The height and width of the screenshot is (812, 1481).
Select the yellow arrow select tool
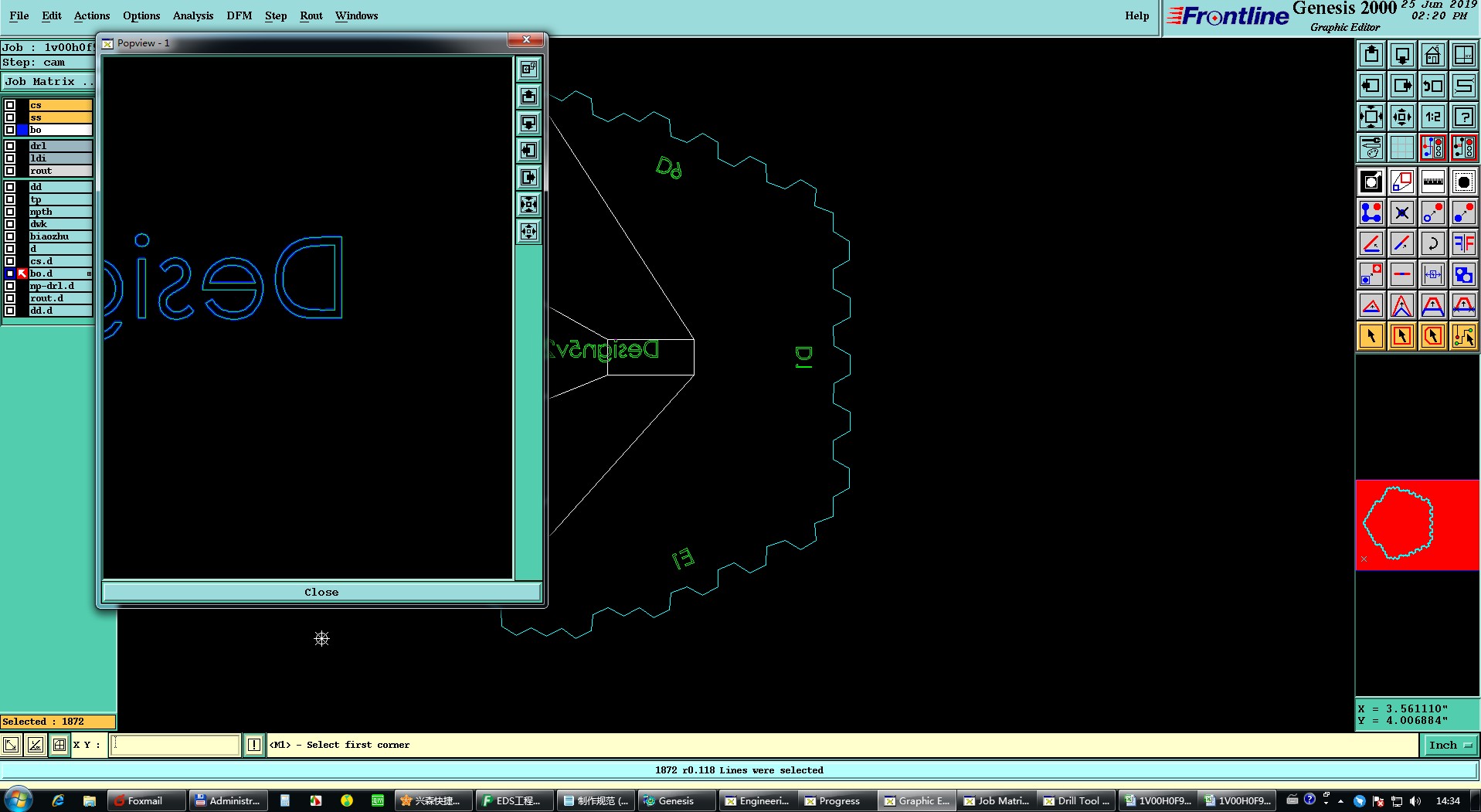[1371, 336]
